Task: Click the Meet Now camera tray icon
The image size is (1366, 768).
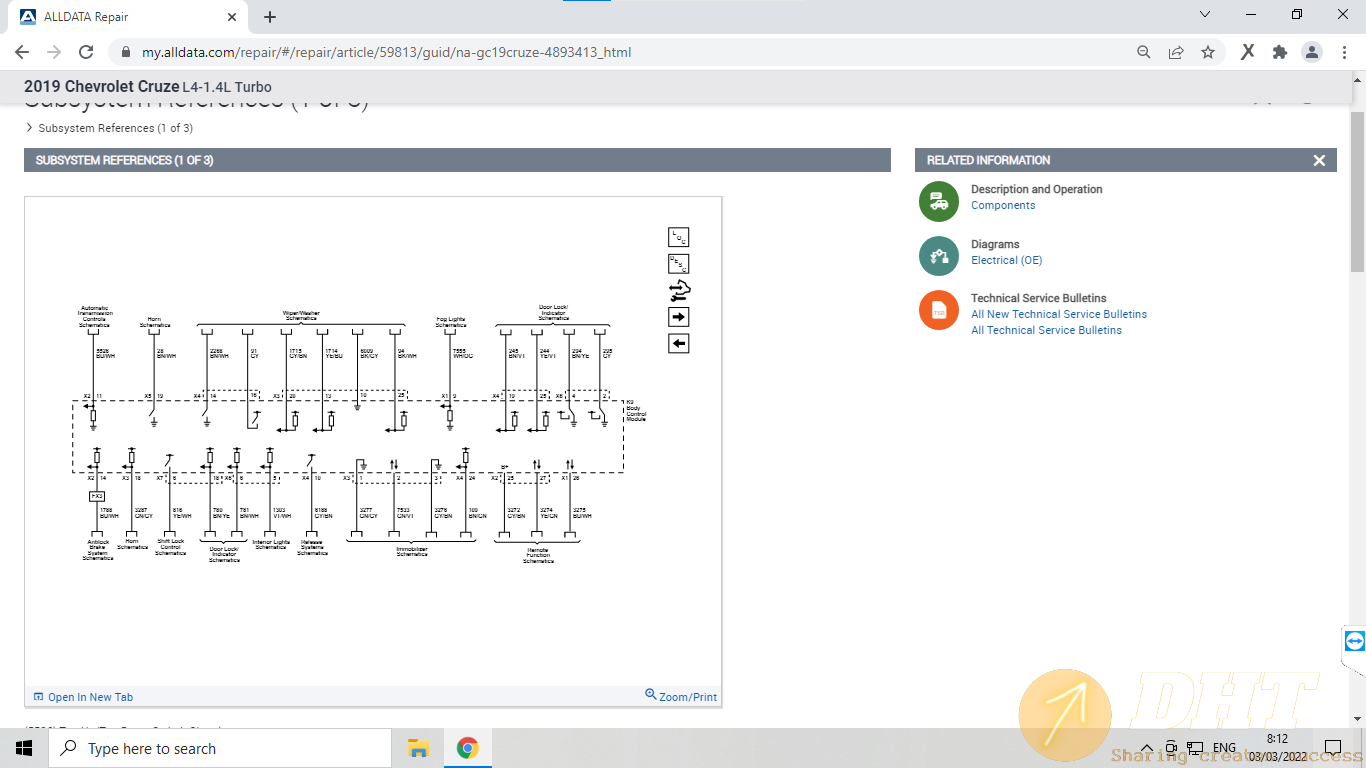Action: pos(1170,748)
